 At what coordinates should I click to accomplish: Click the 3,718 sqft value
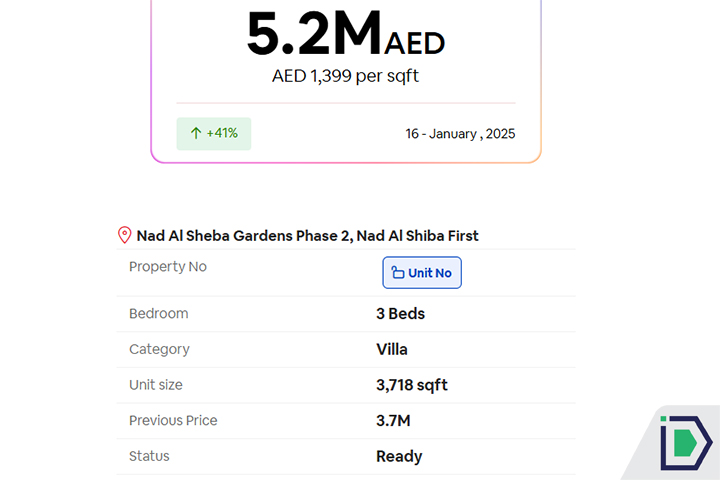[x=412, y=385]
